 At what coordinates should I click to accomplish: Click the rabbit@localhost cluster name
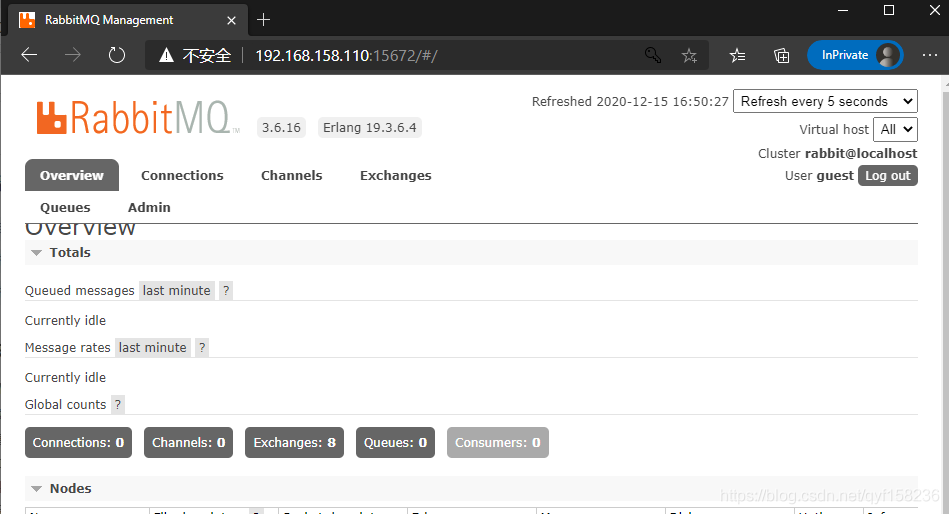pos(861,153)
